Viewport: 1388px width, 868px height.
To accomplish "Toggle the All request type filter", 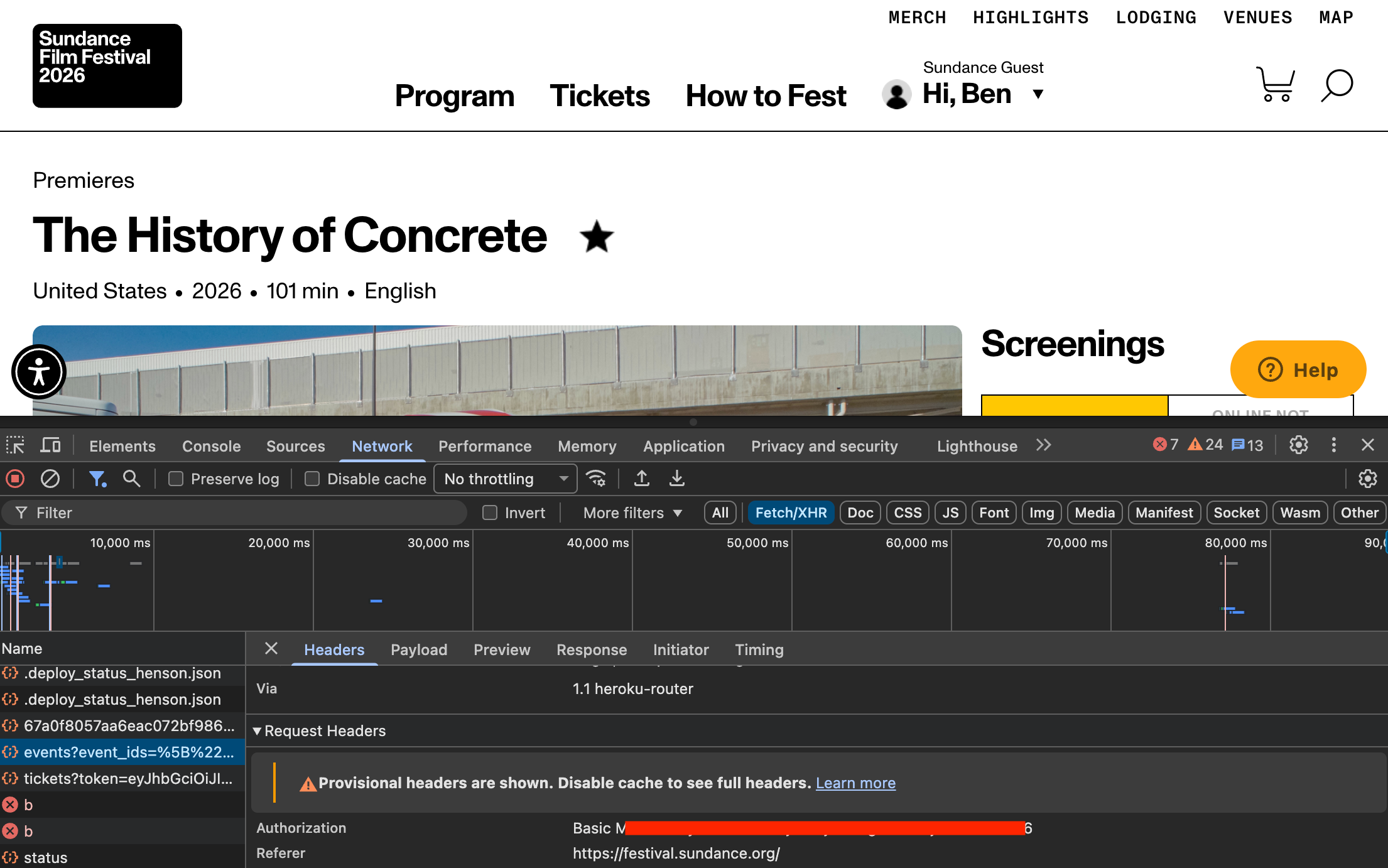I will pos(720,513).
